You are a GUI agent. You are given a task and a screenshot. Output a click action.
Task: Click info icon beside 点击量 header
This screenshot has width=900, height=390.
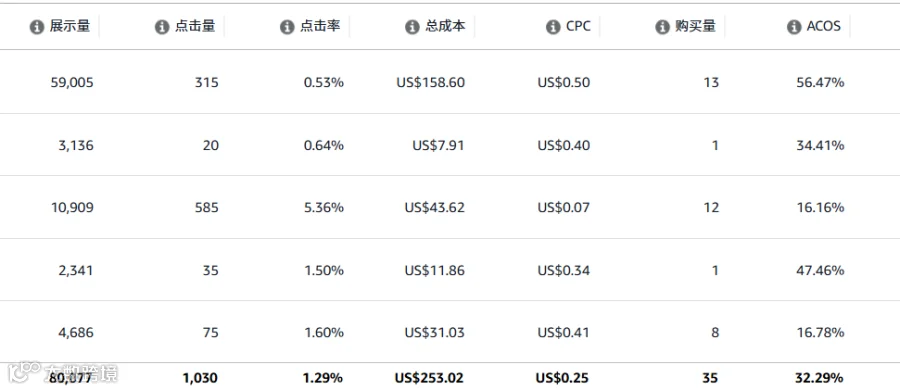(162, 27)
